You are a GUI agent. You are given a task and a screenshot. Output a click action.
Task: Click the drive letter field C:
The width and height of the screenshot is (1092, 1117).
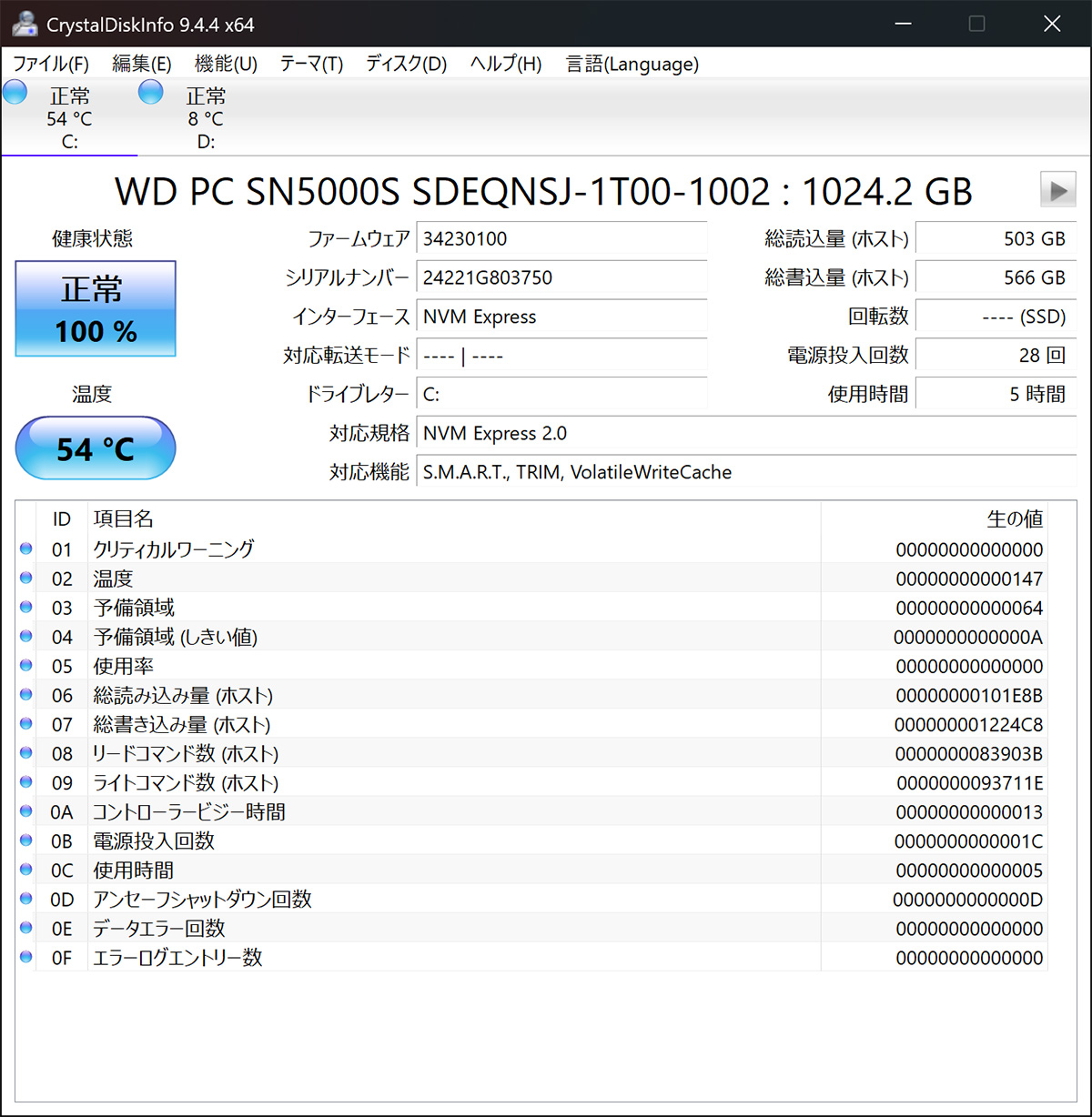[x=561, y=394]
